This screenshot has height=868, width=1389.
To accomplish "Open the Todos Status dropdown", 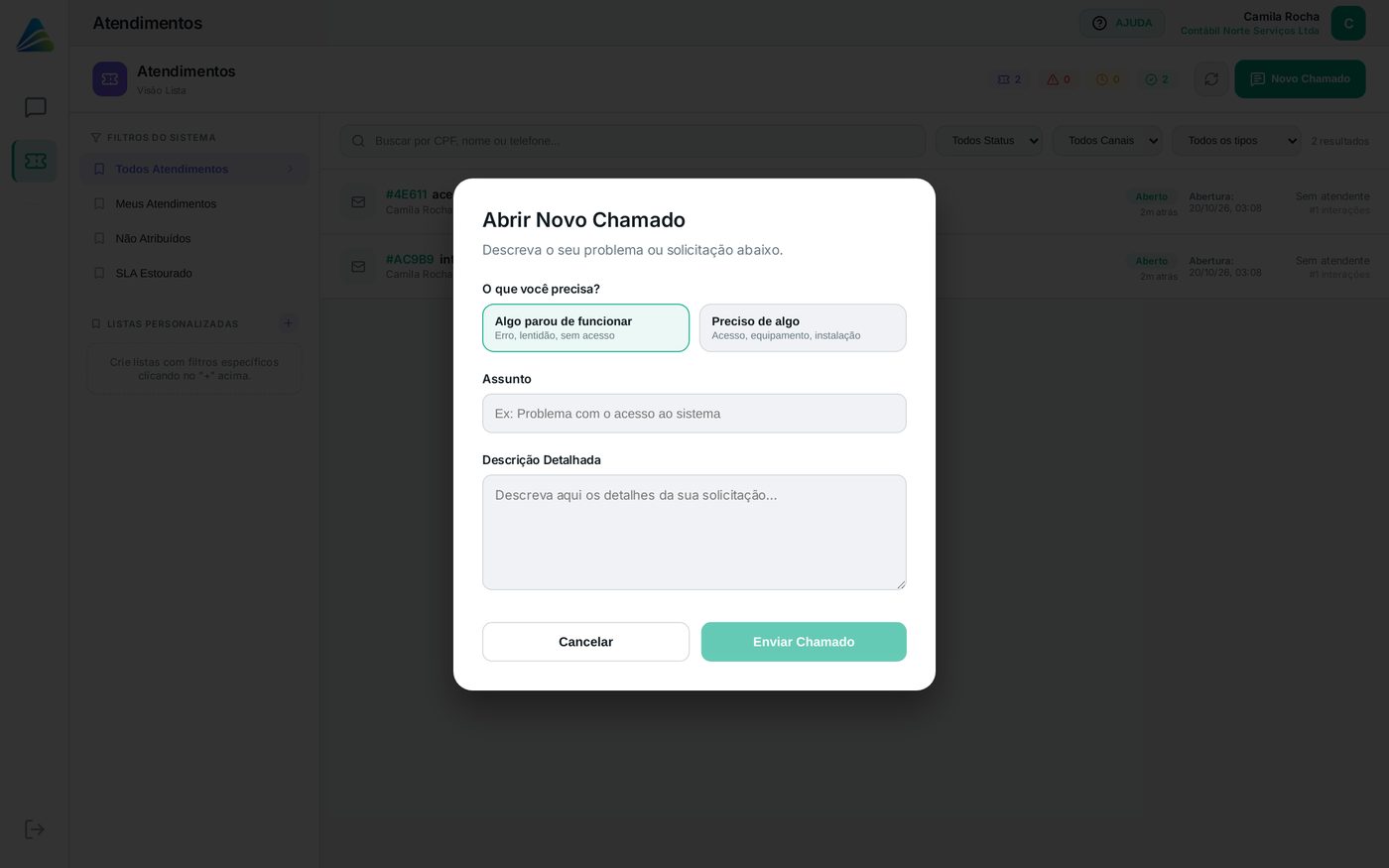I will [x=989, y=141].
